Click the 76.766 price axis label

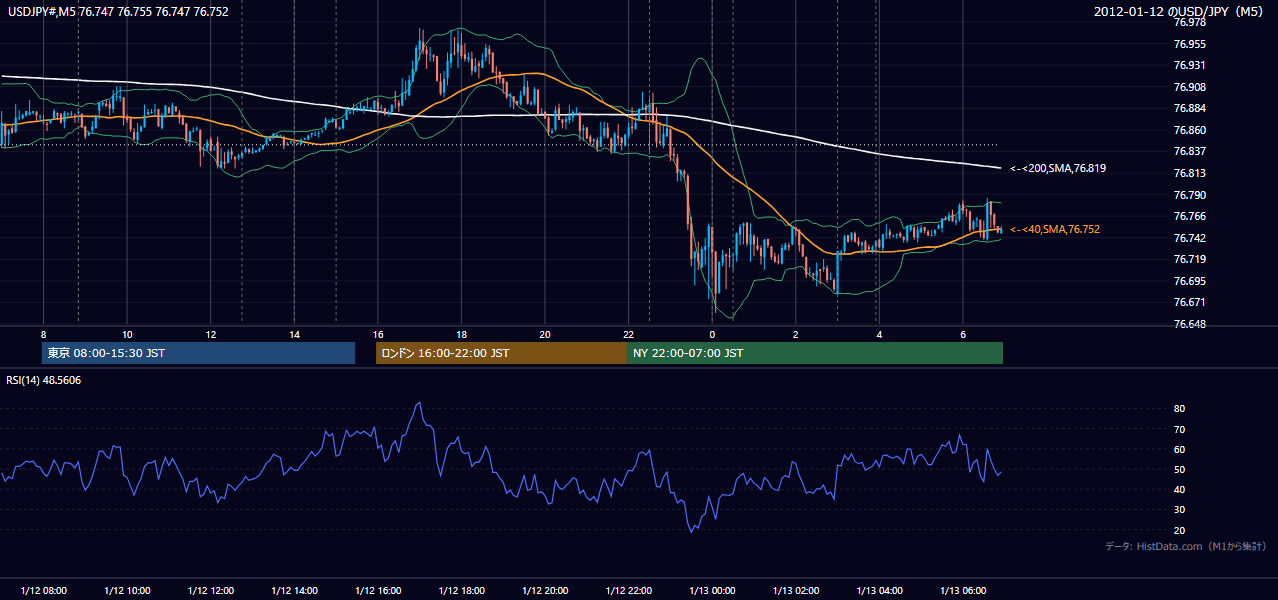click(x=1189, y=216)
